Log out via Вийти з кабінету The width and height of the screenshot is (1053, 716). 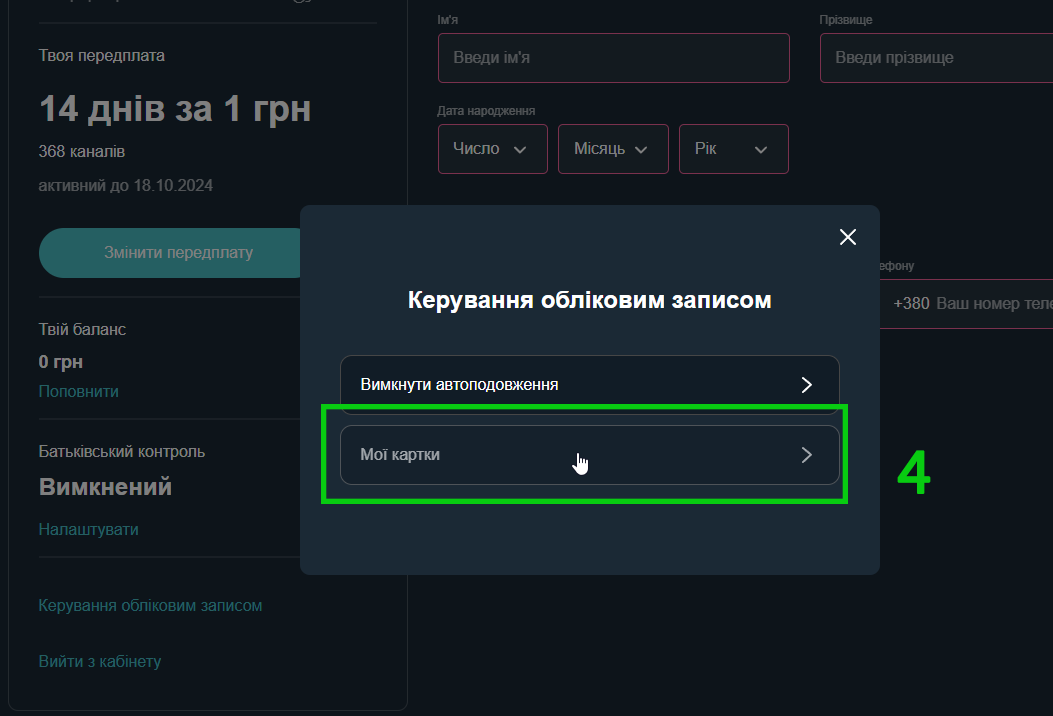click(x=99, y=661)
